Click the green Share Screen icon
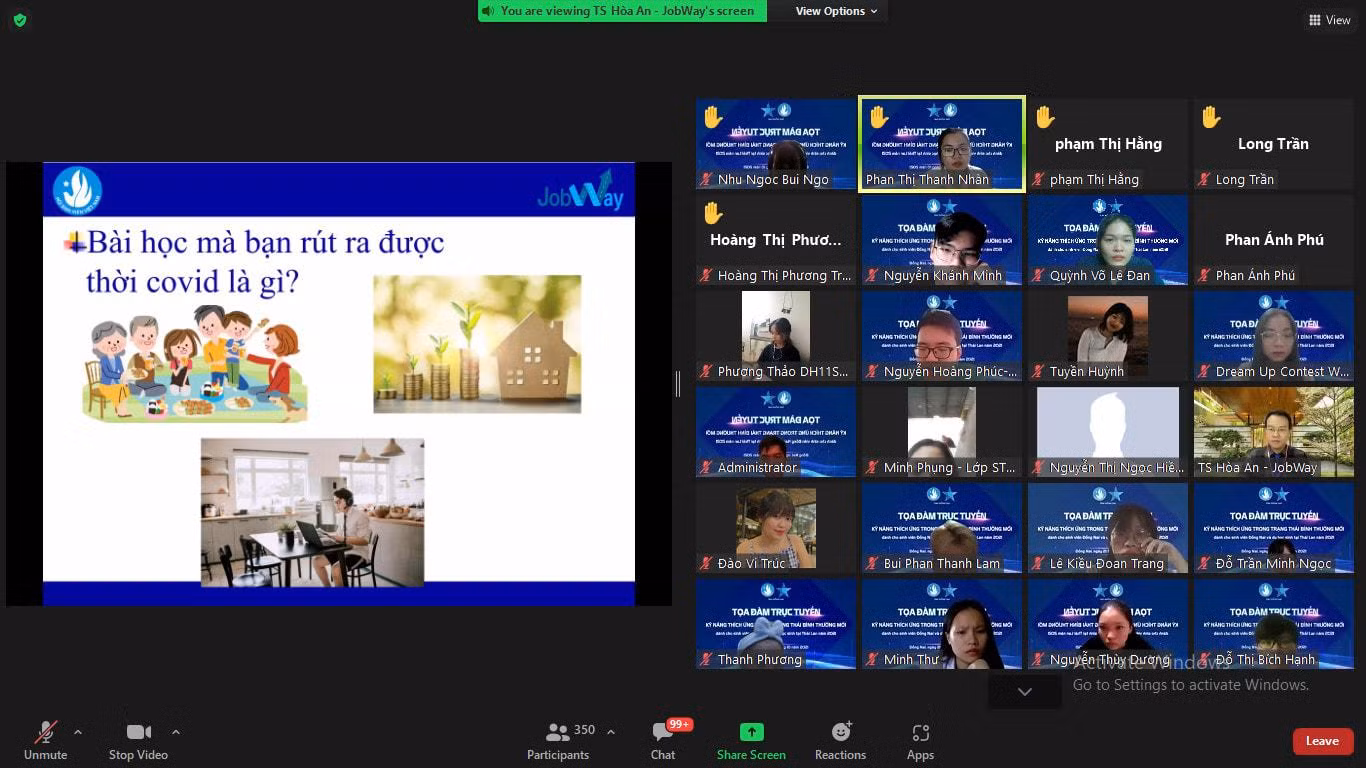The width and height of the screenshot is (1366, 768). 751,732
